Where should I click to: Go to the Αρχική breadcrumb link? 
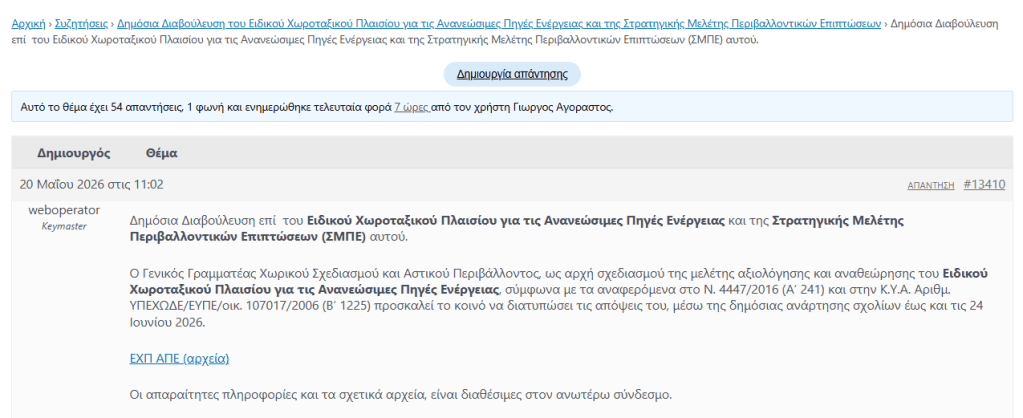point(28,24)
